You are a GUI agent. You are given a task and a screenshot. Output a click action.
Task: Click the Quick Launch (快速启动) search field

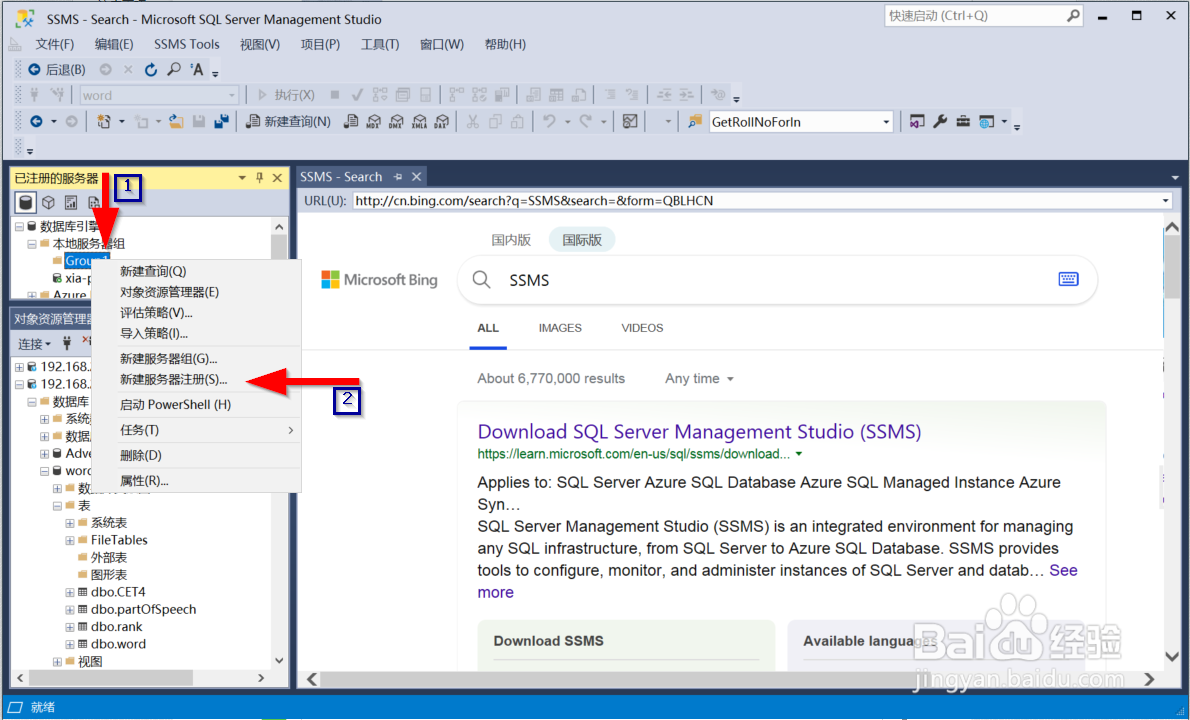[983, 16]
